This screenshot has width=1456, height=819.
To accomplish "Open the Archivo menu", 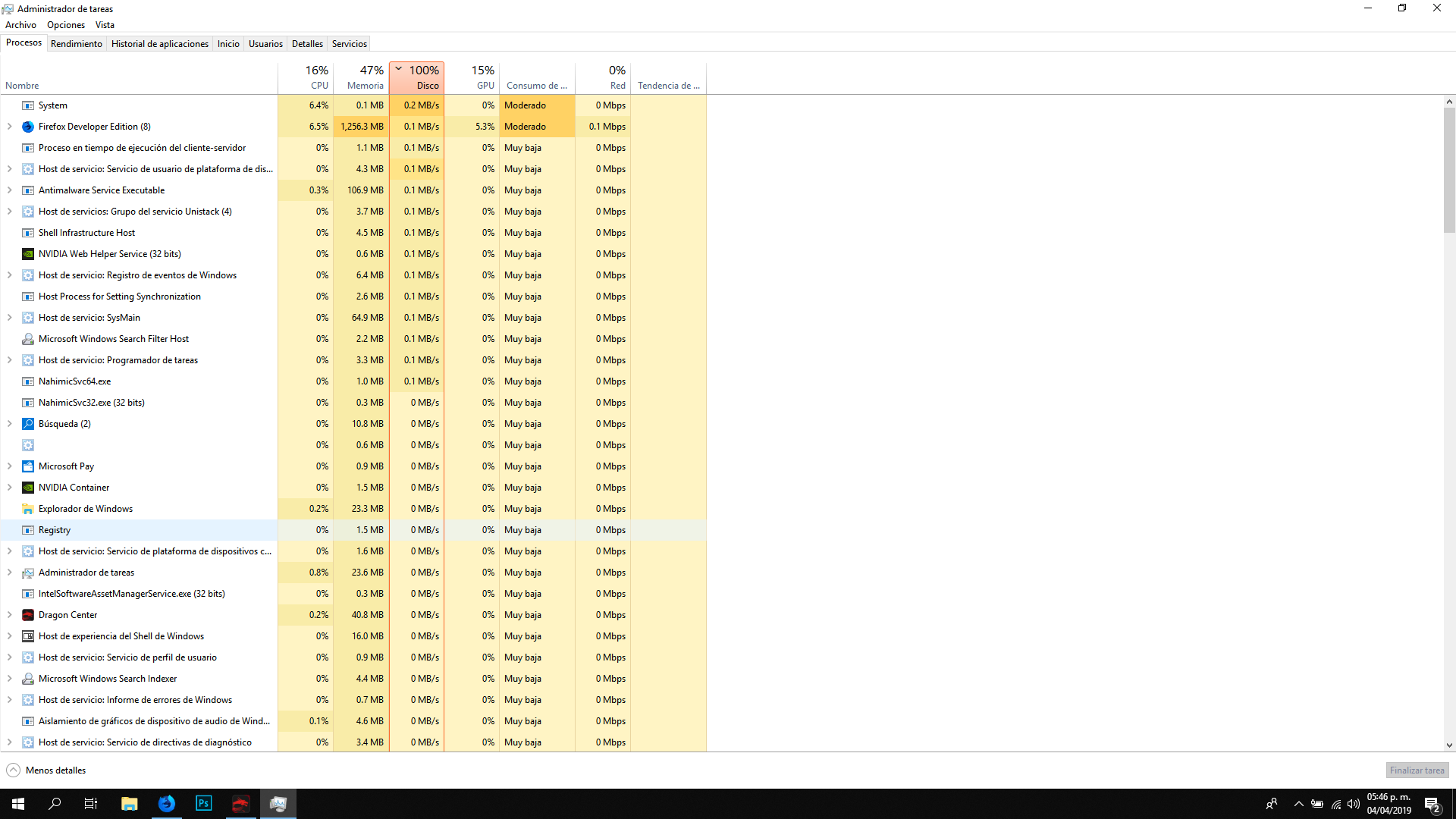I will click(x=20, y=25).
